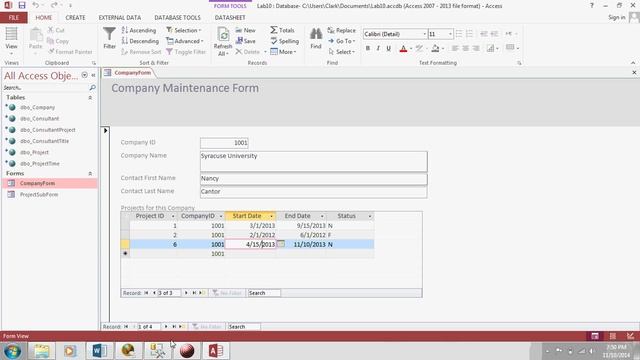The height and width of the screenshot is (360, 640).
Task: Collapse the Tables group
Action: point(90,98)
